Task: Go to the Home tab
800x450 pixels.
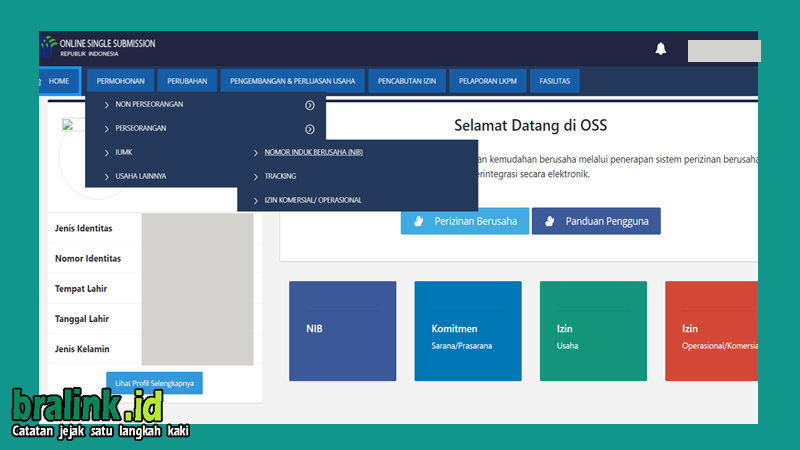Action: (x=59, y=81)
